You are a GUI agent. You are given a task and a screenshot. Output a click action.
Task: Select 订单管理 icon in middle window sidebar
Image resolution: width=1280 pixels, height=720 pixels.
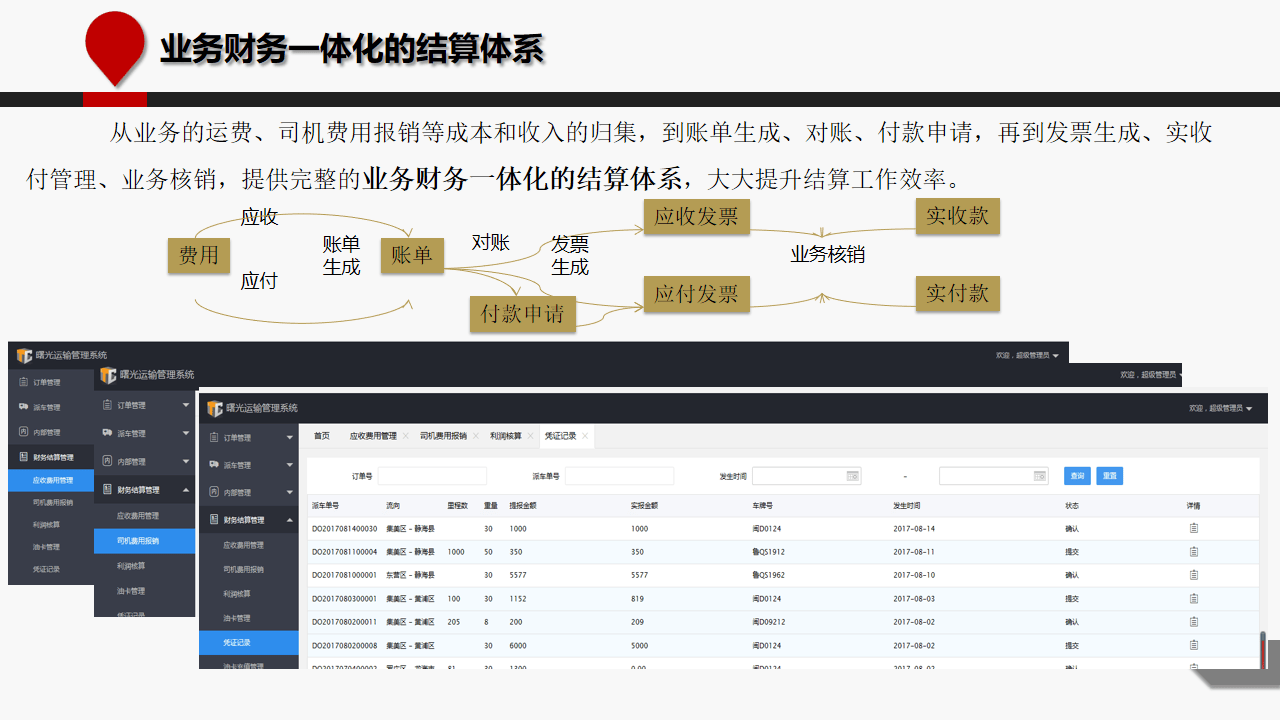(x=108, y=405)
